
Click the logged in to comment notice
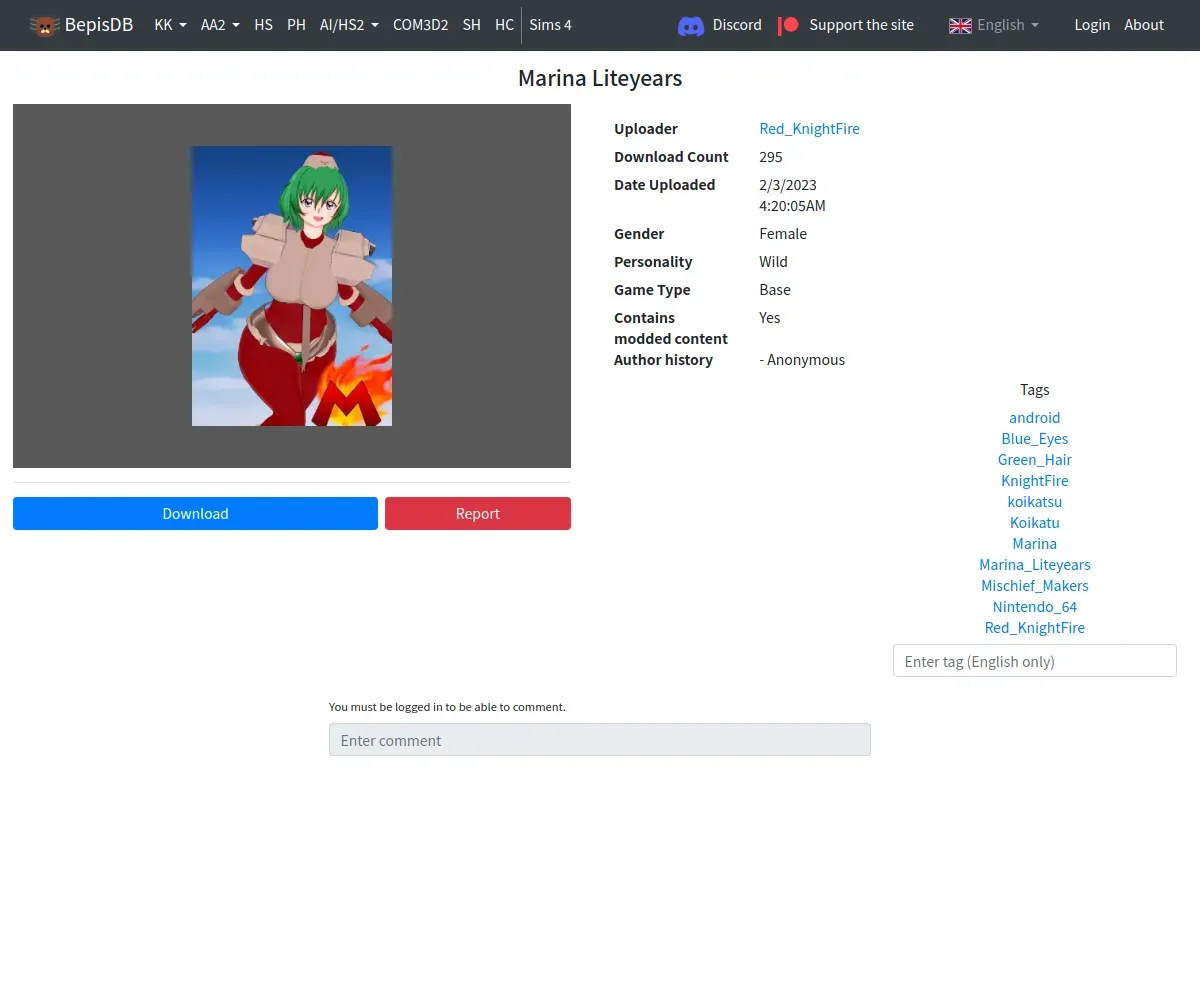pos(447,707)
